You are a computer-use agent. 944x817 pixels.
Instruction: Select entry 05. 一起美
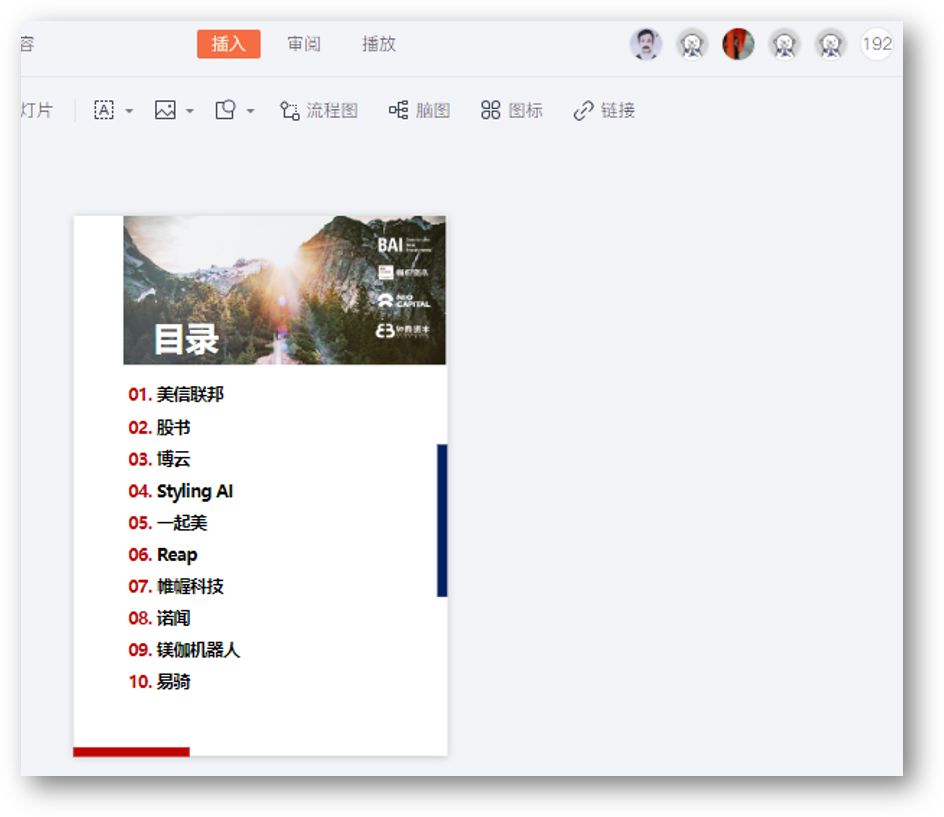click(168, 523)
